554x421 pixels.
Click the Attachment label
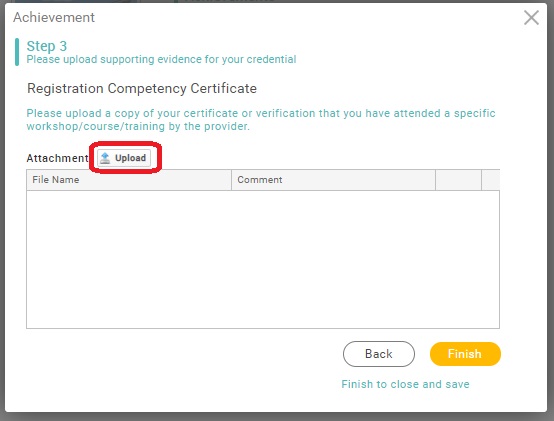click(58, 158)
